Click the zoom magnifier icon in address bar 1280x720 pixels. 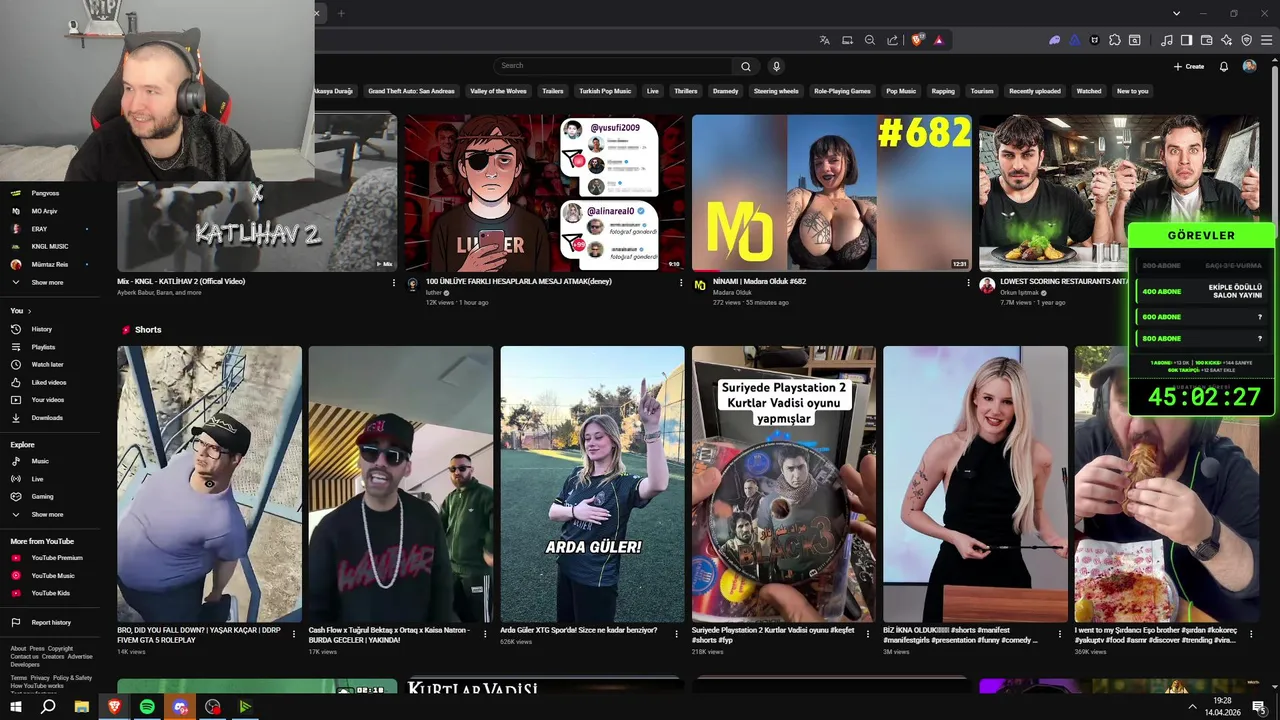click(x=870, y=40)
